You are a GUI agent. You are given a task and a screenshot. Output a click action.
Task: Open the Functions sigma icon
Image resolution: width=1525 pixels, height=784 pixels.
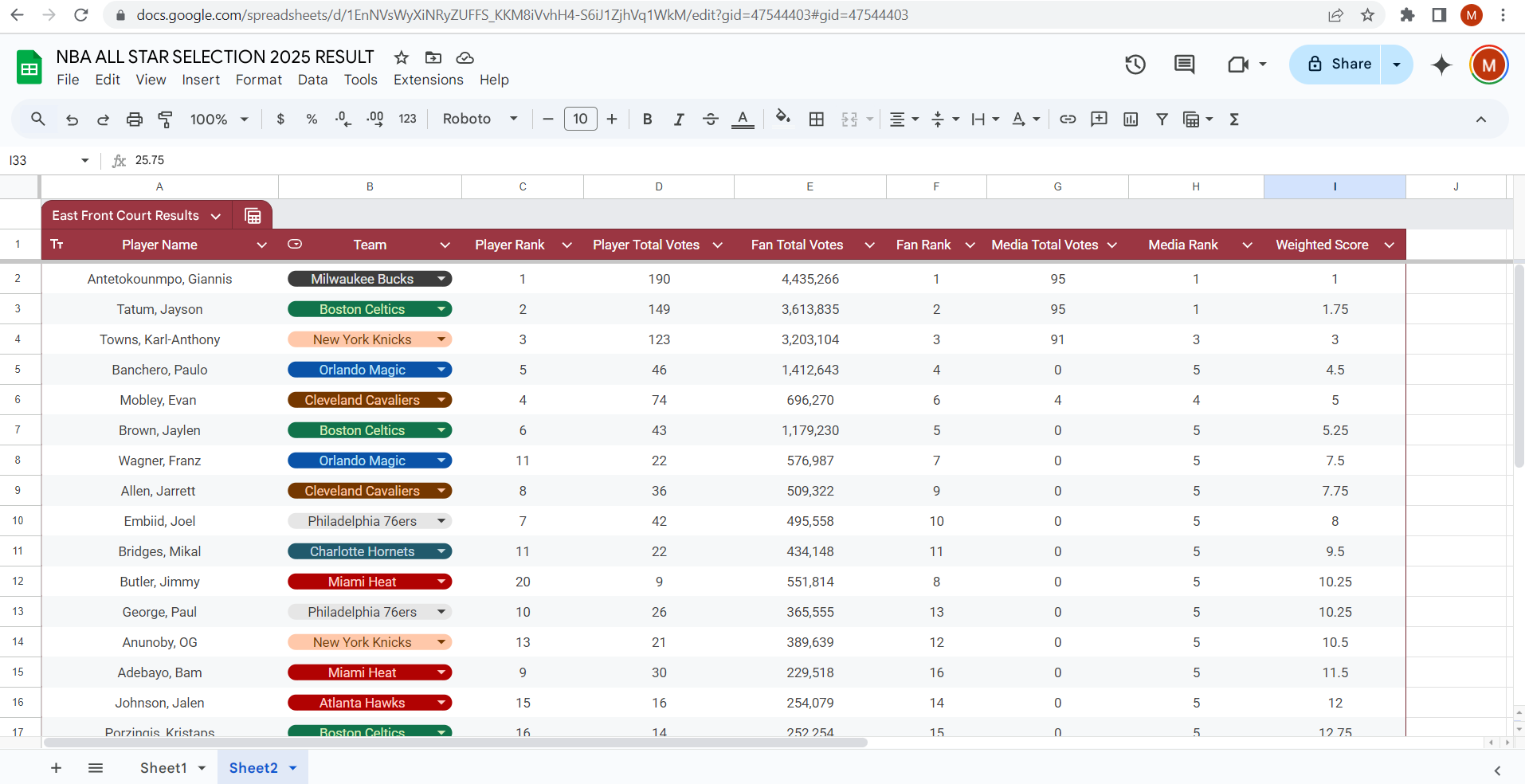point(1234,120)
